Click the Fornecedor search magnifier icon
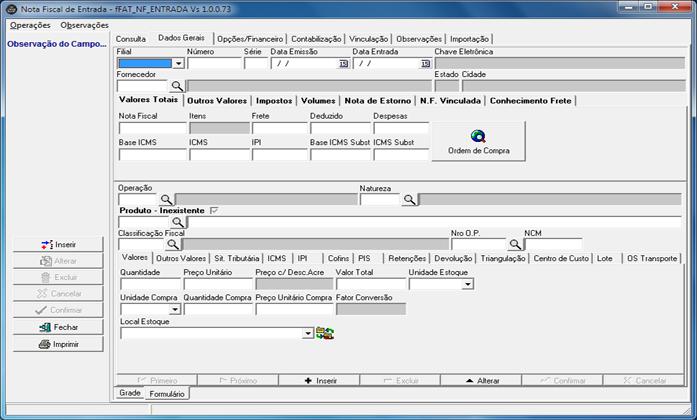The image size is (697, 420). pyautogui.click(x=177, y=86)
